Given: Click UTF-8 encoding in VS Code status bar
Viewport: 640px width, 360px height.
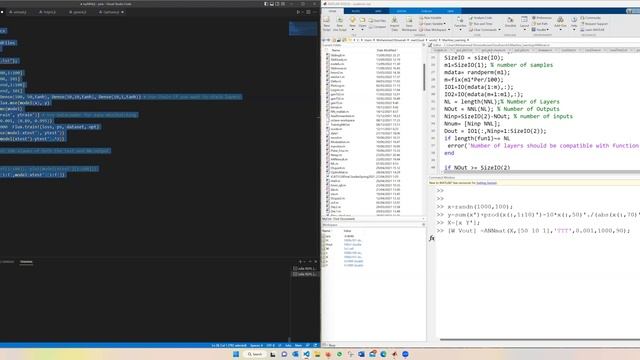Looking at the screenshot, I should click(x=271, y=345).
